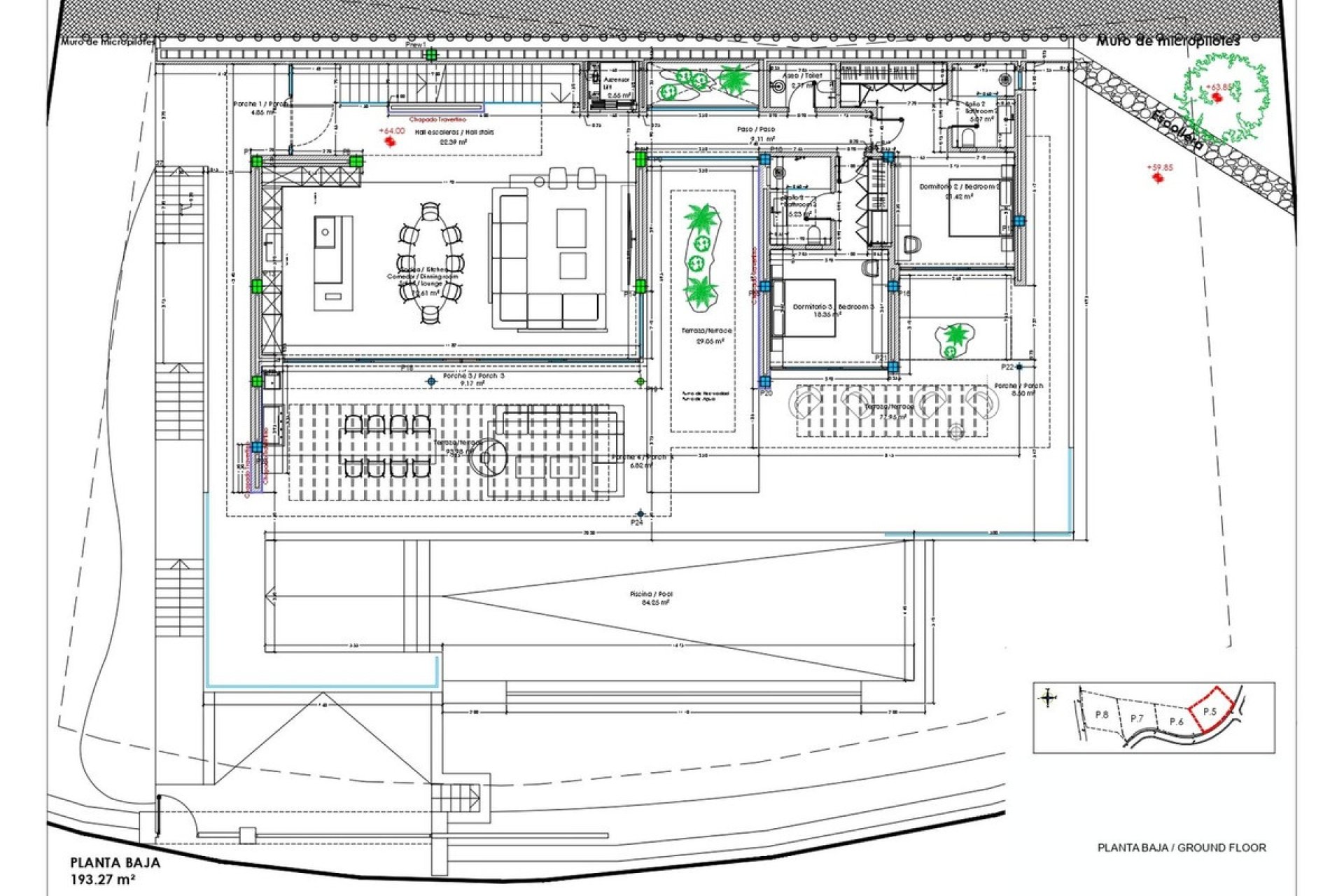Click the Hall escaleras / Hall stairs label
The width and height of the screenshot is (1344, 896).
tap(455, 132)
